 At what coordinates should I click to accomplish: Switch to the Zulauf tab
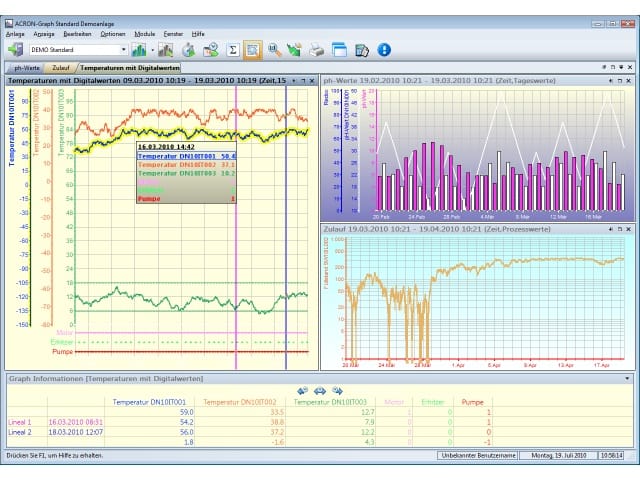(61, 68)
